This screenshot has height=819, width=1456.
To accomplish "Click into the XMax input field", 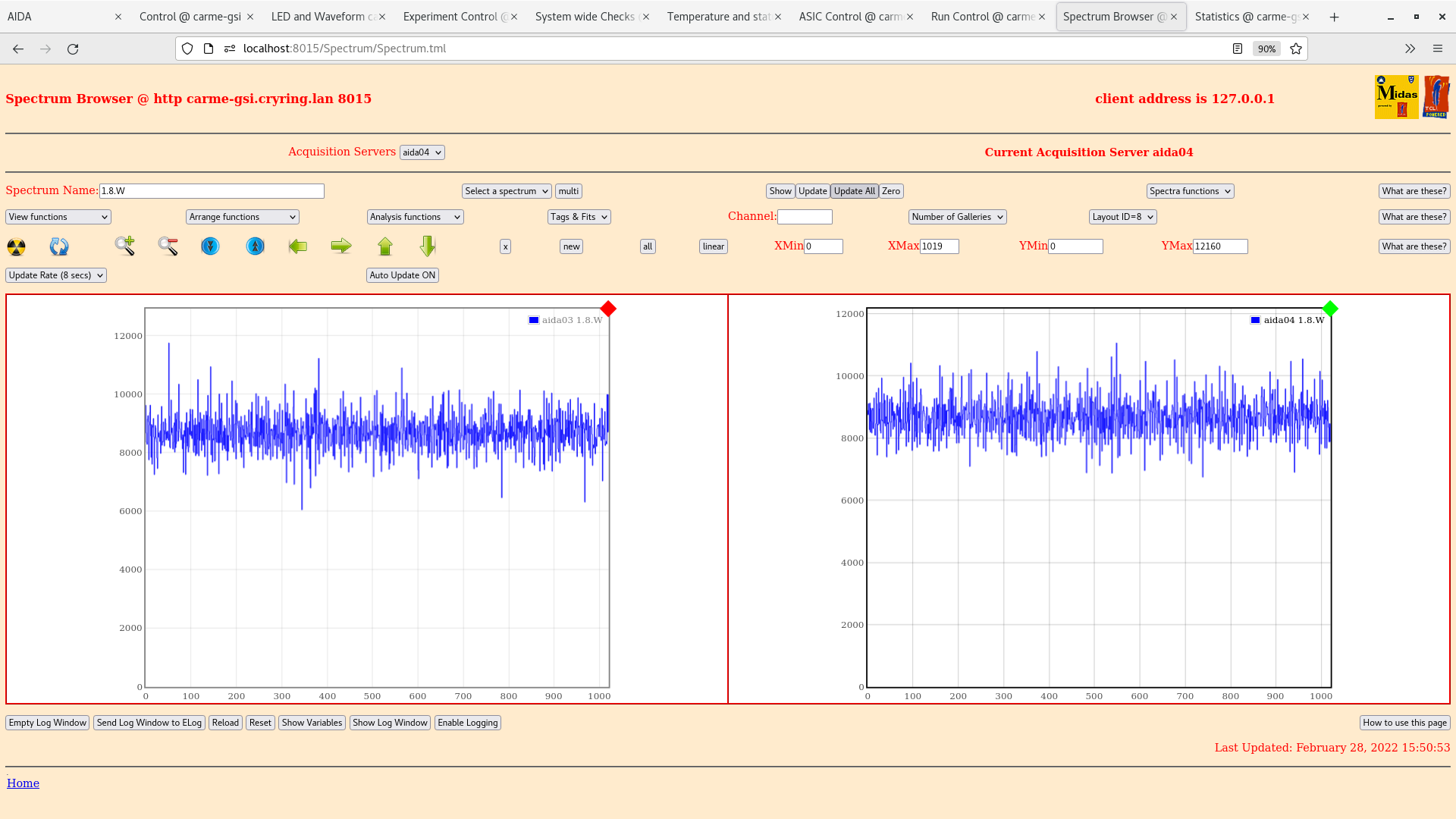I will [940, 246].
